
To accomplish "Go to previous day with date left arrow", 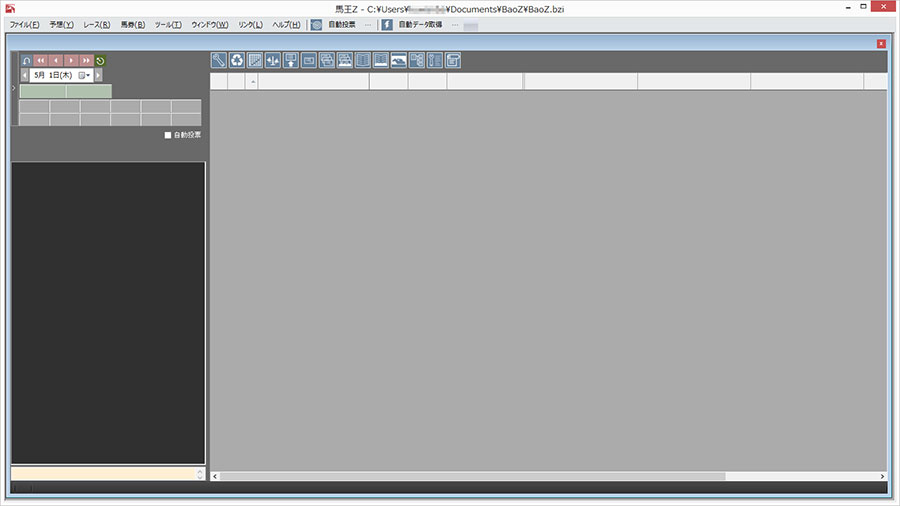I will [25, 75].
